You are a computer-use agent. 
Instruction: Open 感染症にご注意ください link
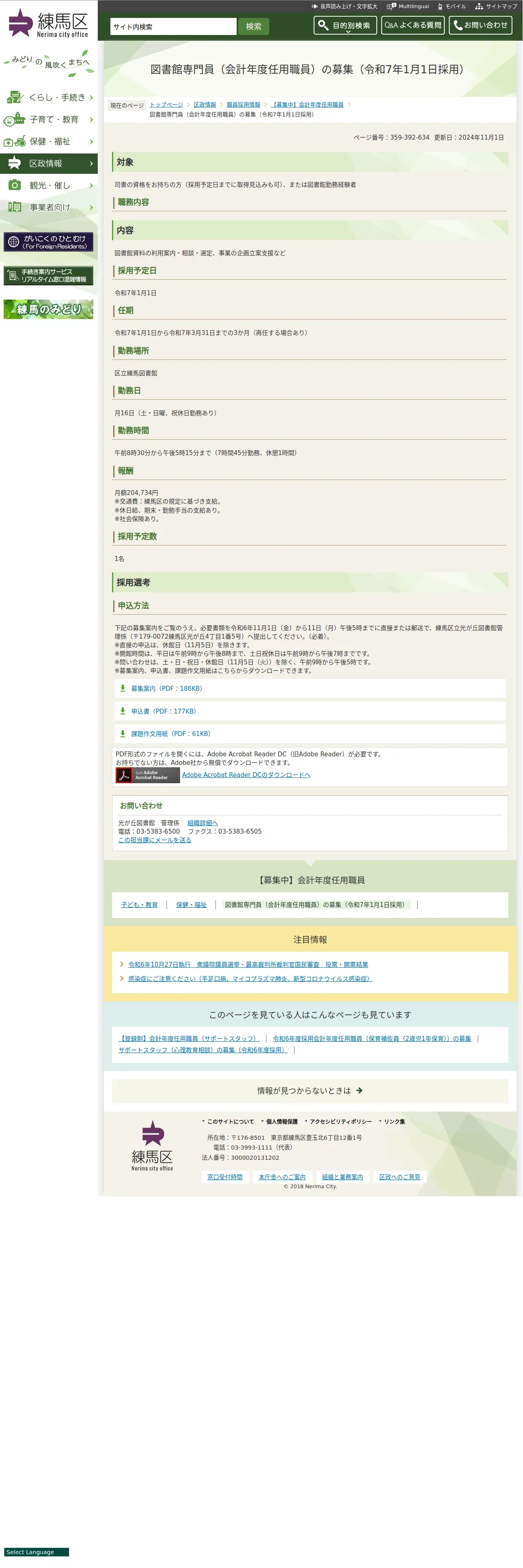250,978
